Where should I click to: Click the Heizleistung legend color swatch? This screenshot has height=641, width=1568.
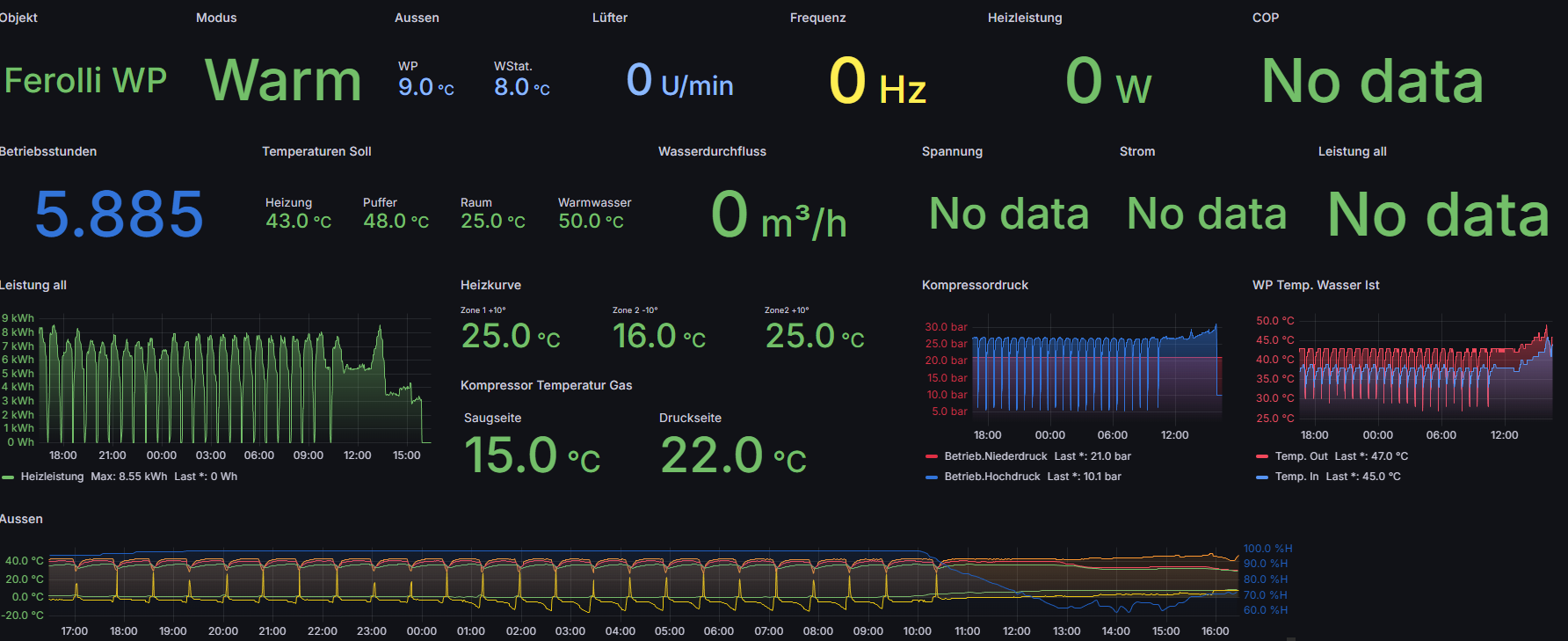pos(8,477)
